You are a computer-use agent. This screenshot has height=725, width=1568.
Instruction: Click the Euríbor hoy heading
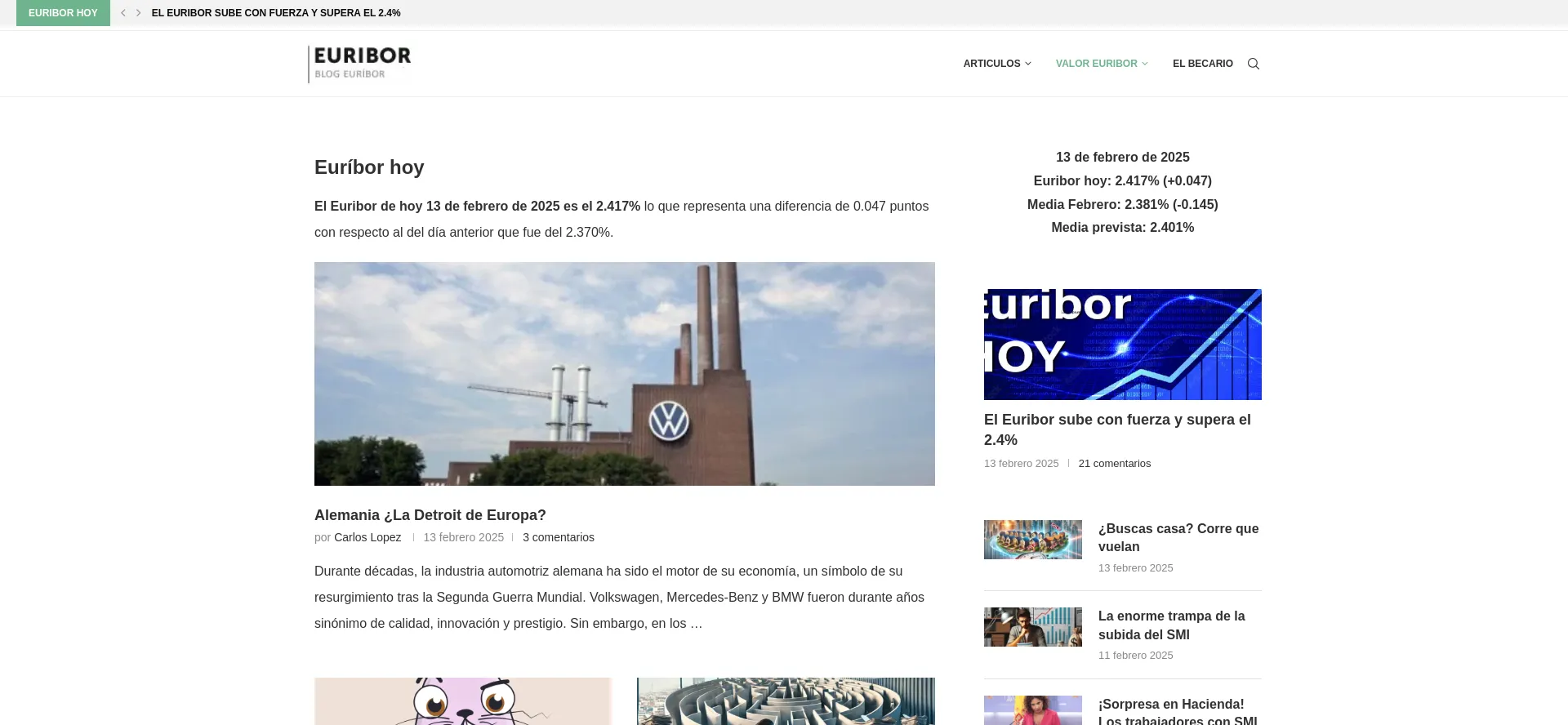coord(369,167)
